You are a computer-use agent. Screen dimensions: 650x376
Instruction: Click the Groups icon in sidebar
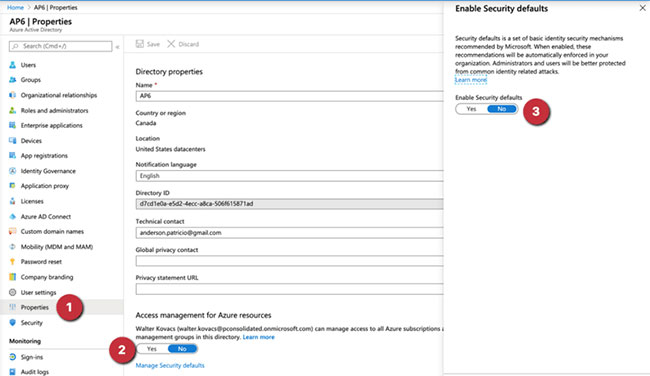[12, 80]
